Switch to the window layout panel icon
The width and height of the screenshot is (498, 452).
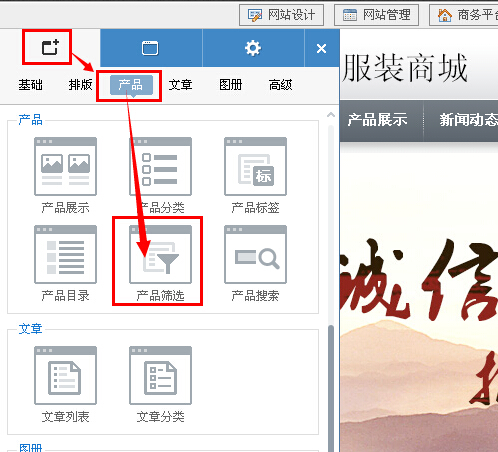[150, 48]
